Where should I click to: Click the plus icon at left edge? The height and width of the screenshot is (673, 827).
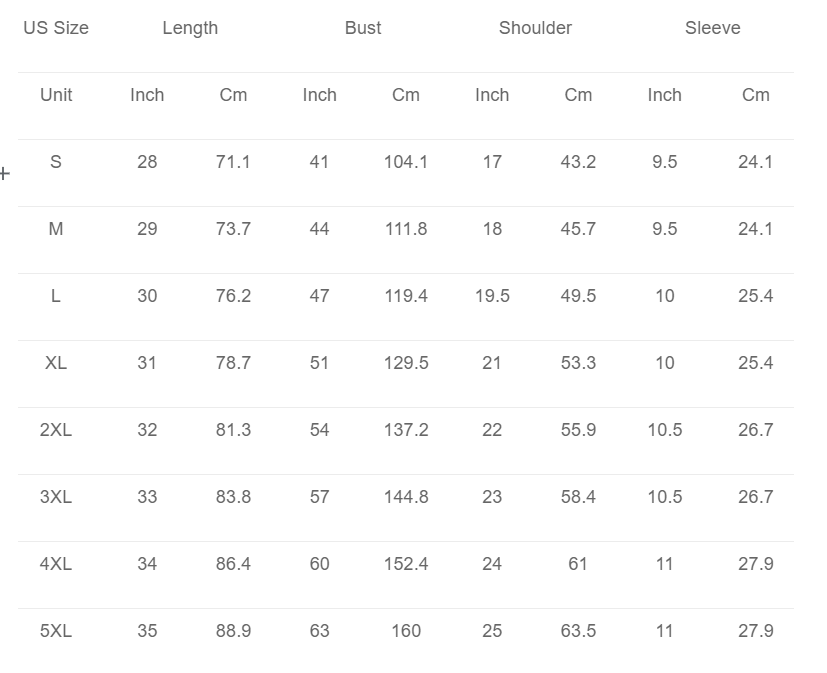coord(4,174)
